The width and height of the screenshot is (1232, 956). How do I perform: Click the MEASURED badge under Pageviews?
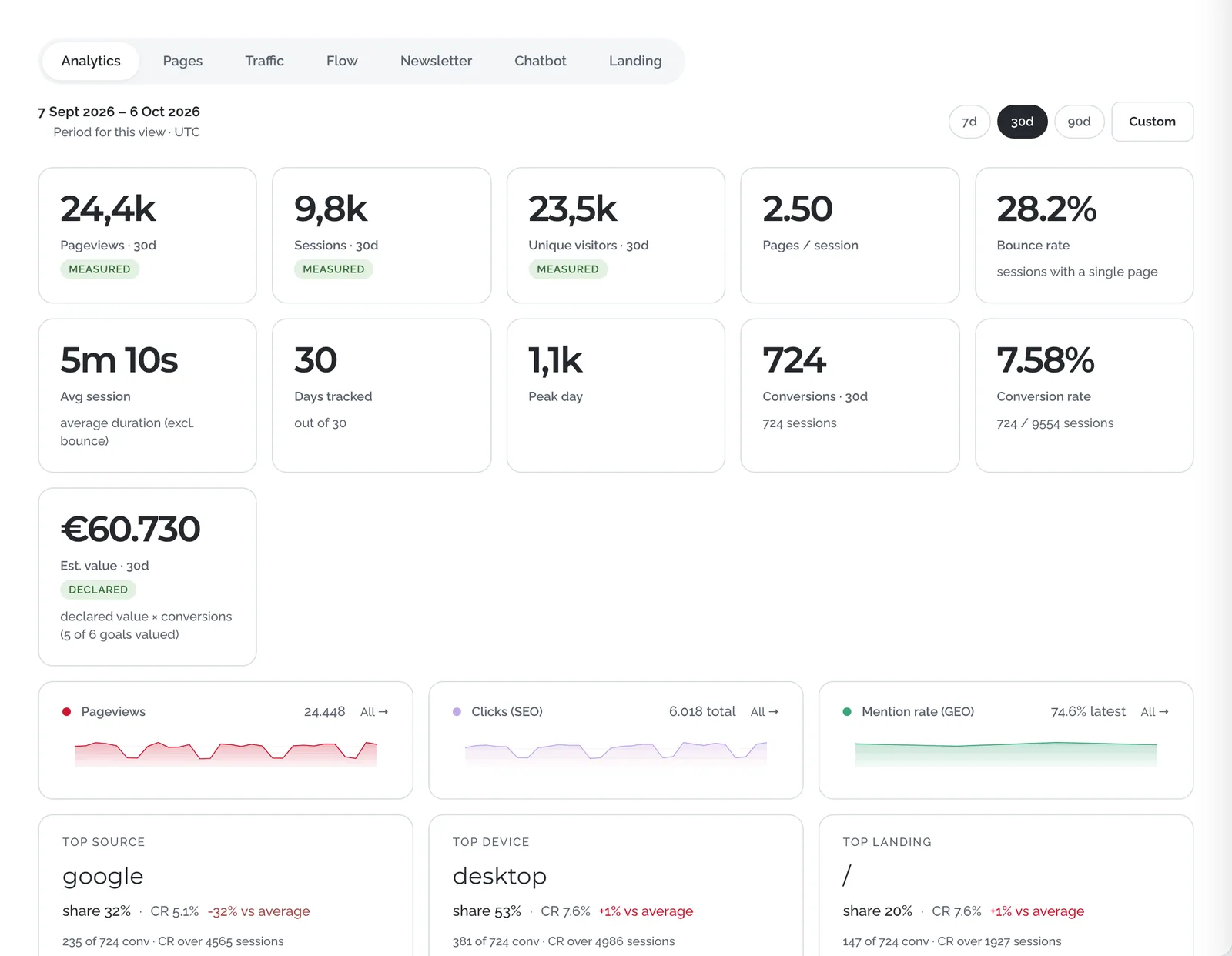(99, 269)
